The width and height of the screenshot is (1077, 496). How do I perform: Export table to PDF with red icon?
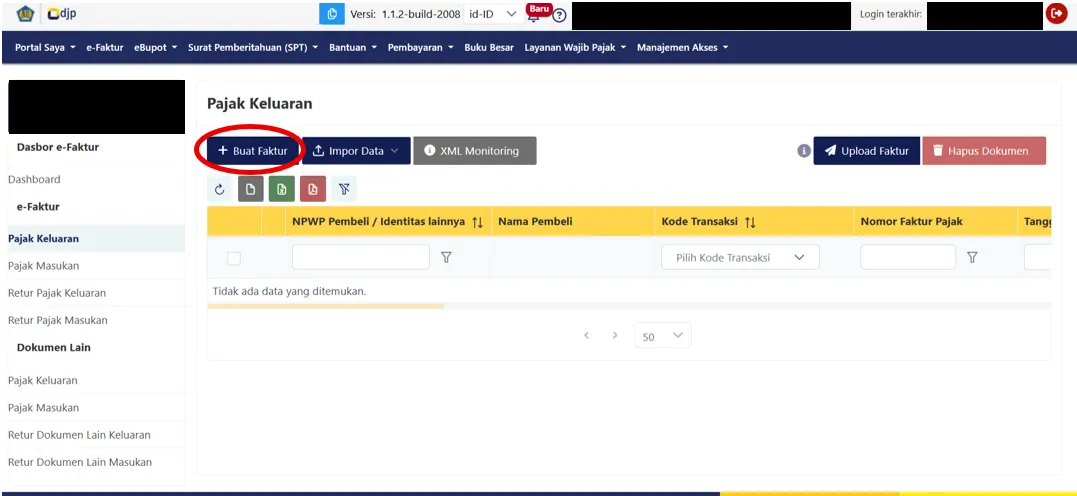click(312, 189)
